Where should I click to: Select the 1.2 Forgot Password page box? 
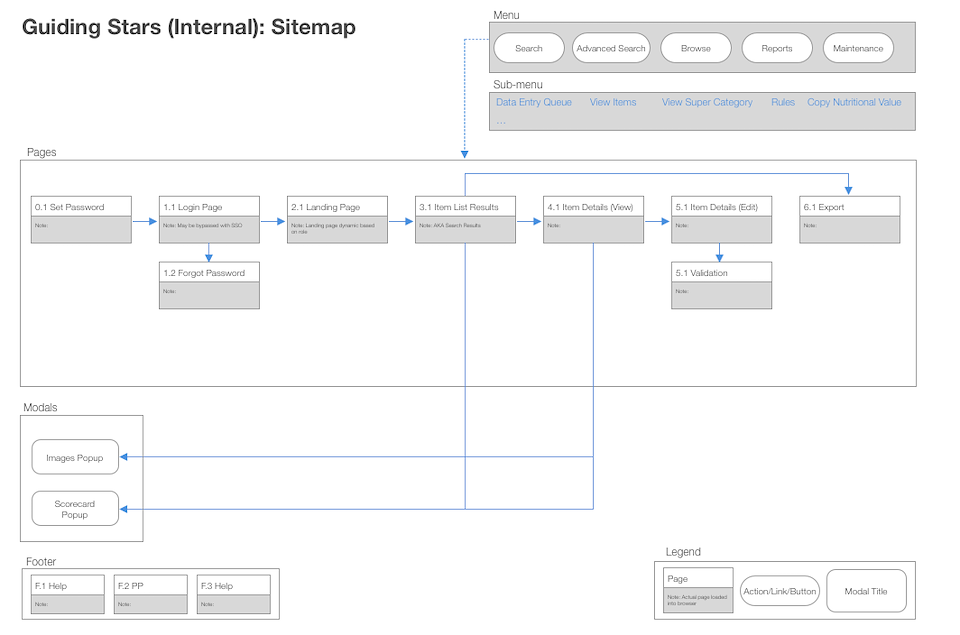click(x=209, y=285)
